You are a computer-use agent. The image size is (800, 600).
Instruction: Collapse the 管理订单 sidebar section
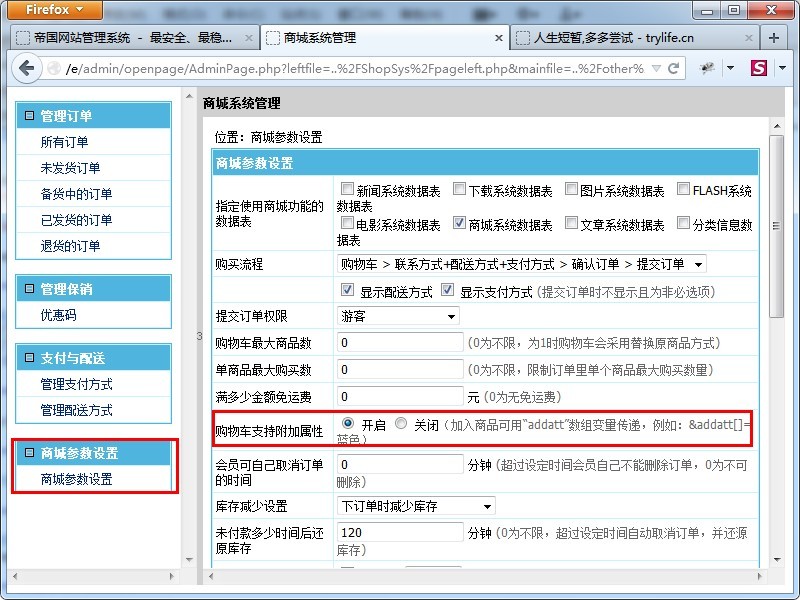tap(30, 116)
